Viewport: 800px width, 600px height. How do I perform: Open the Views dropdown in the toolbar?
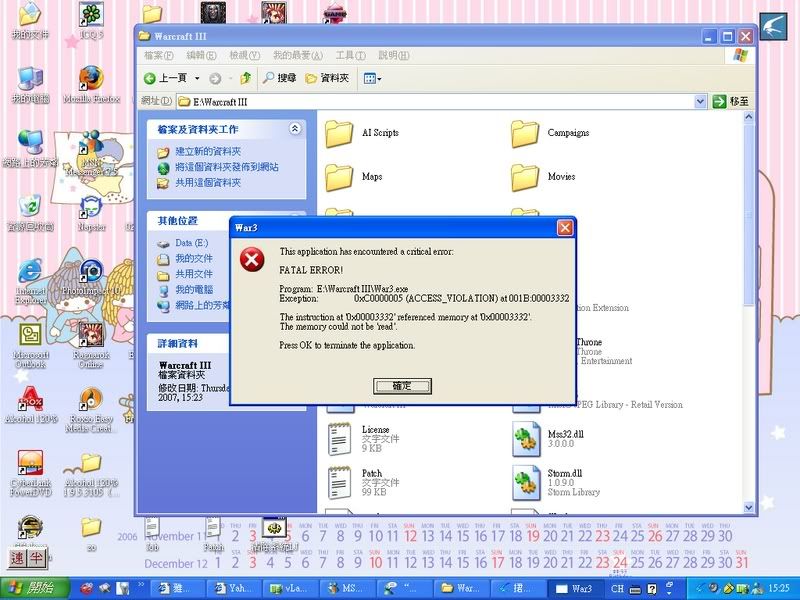point(372,78)
